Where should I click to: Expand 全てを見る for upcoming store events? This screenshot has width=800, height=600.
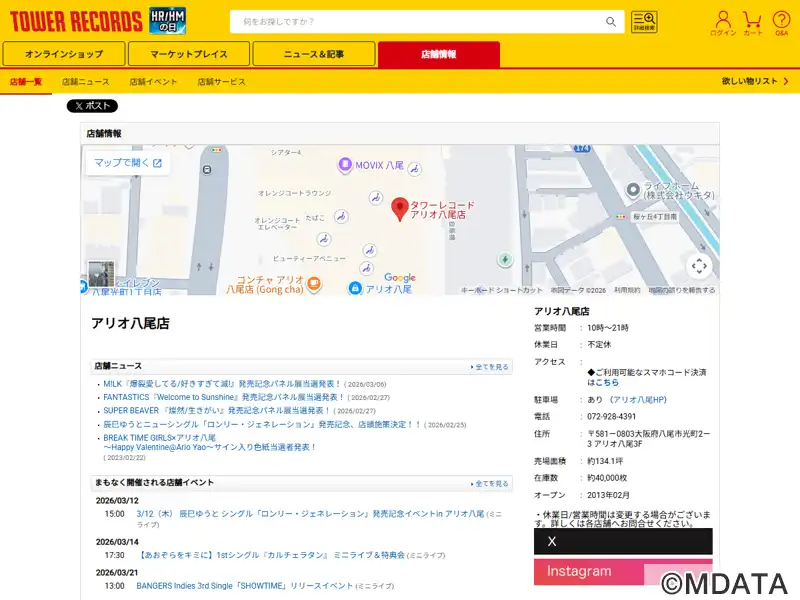490,484
